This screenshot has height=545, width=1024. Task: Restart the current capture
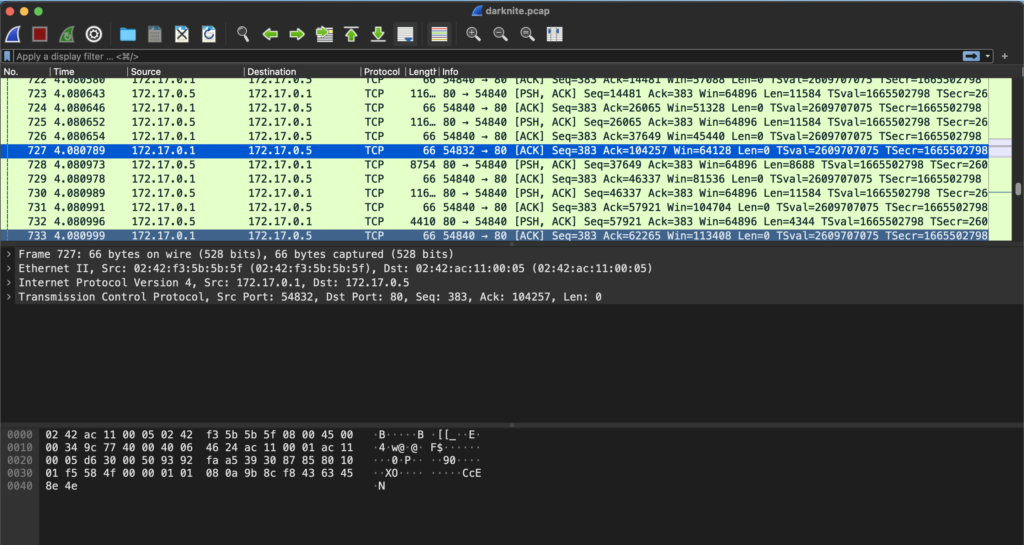coord(67,34)
